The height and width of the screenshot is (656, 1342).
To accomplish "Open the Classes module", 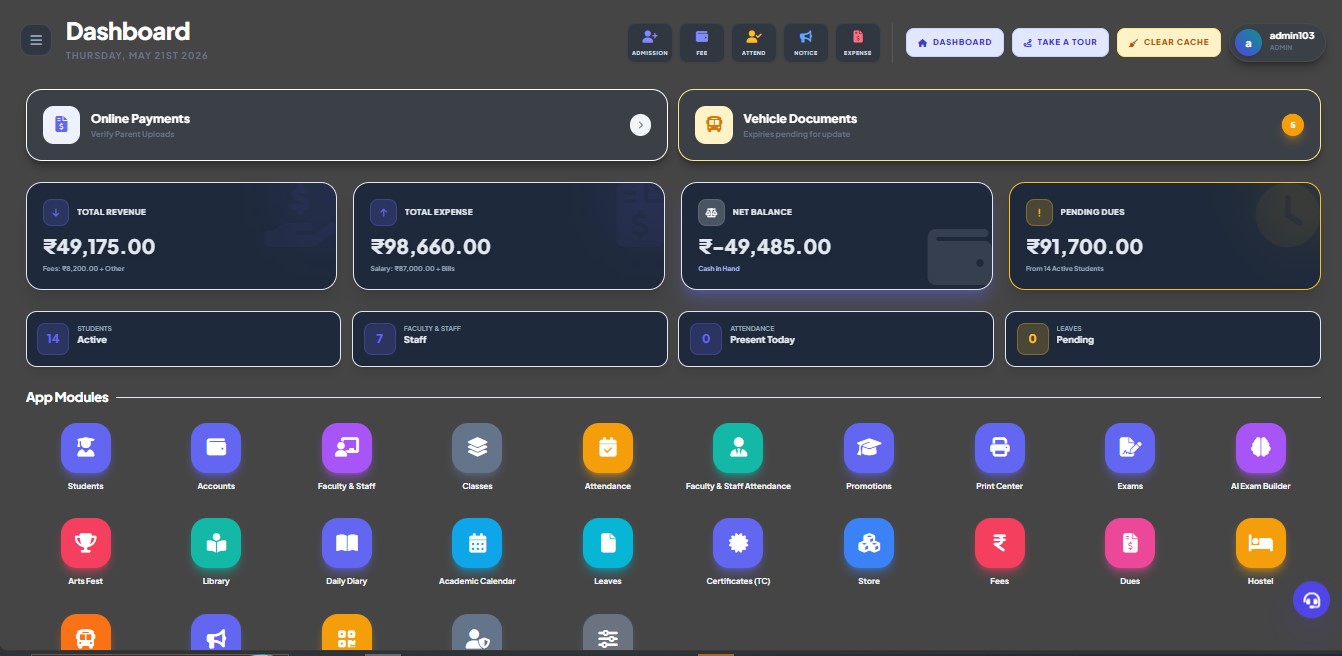I will pyautogui.click(x=477, y=448).
